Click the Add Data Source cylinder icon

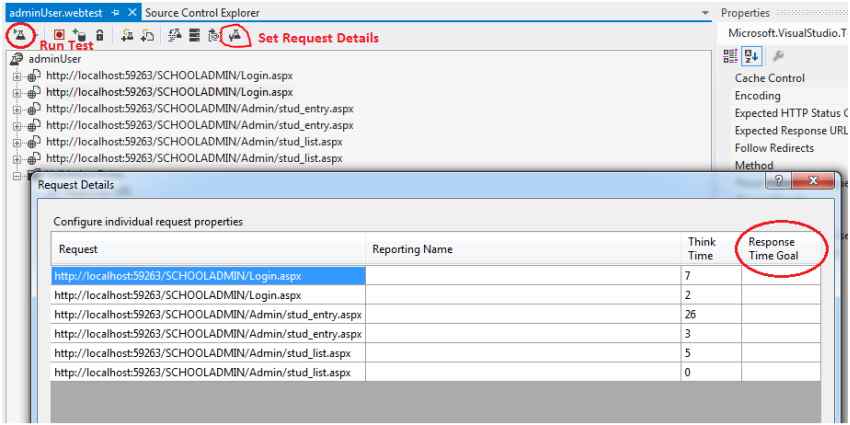pyautogui.click(x=79, y=35)
